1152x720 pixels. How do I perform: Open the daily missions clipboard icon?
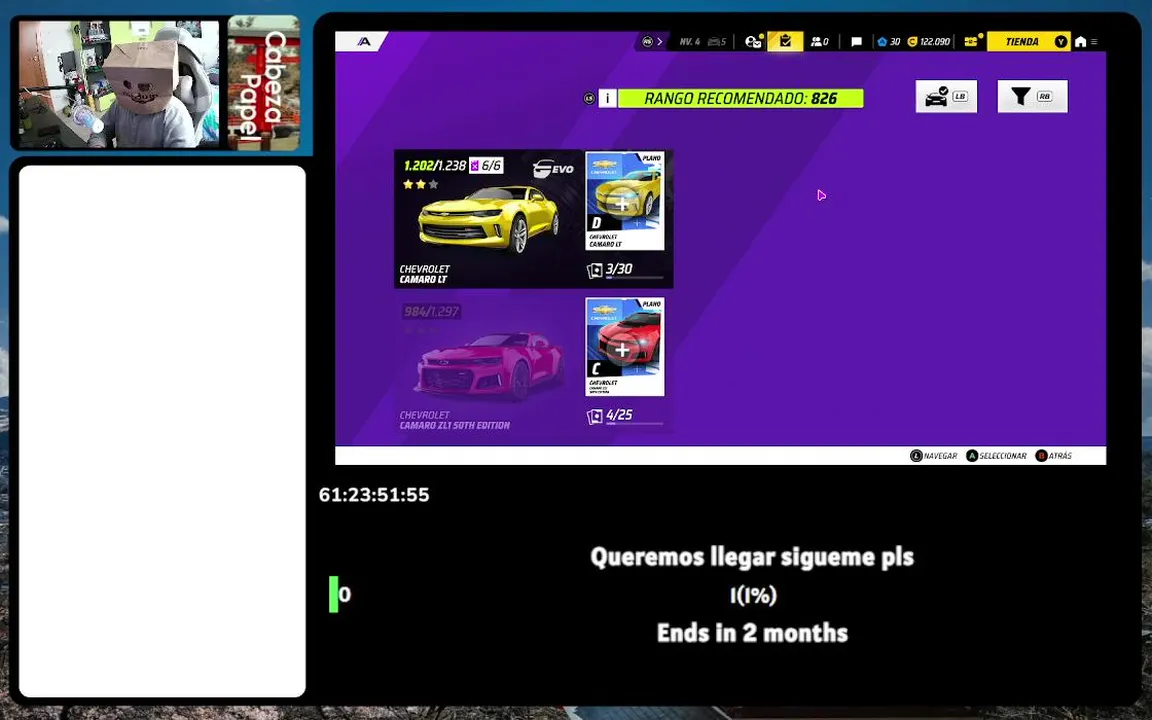coord(785,42)
